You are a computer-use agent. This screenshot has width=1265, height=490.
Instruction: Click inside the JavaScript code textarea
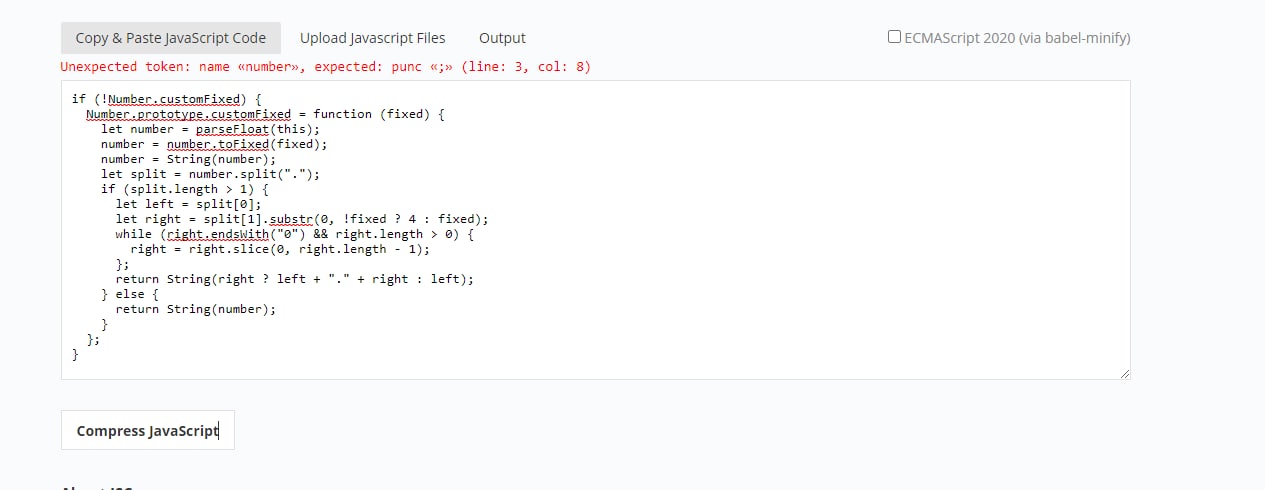pos(596,230)
